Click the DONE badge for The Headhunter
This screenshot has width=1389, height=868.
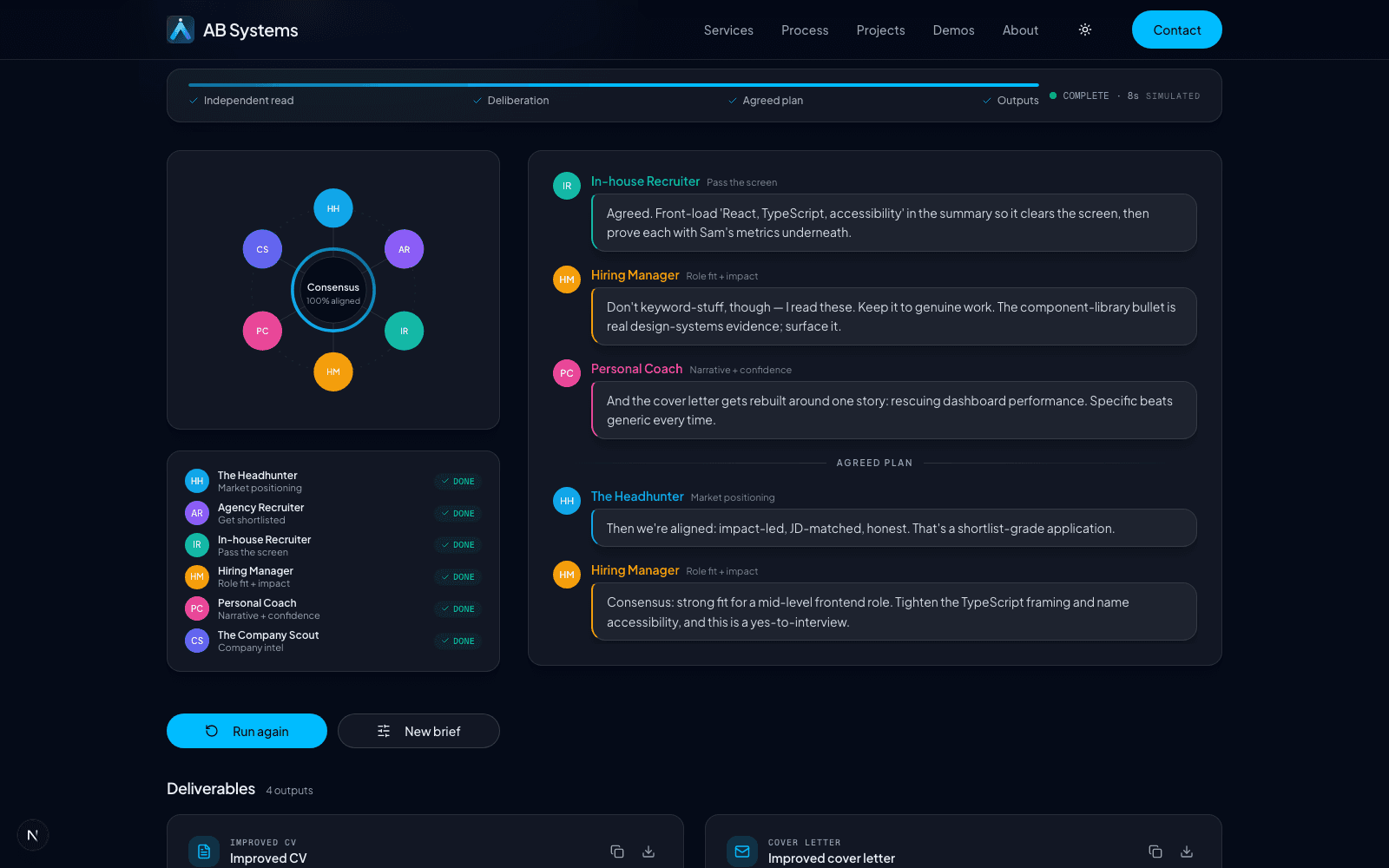[x=458, y=481]
